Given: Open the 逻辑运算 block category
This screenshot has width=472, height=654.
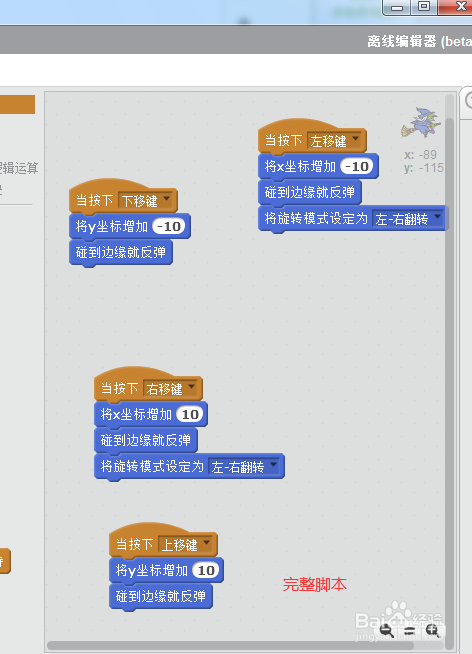Looking at the screenshot, I should click(19, 168).
